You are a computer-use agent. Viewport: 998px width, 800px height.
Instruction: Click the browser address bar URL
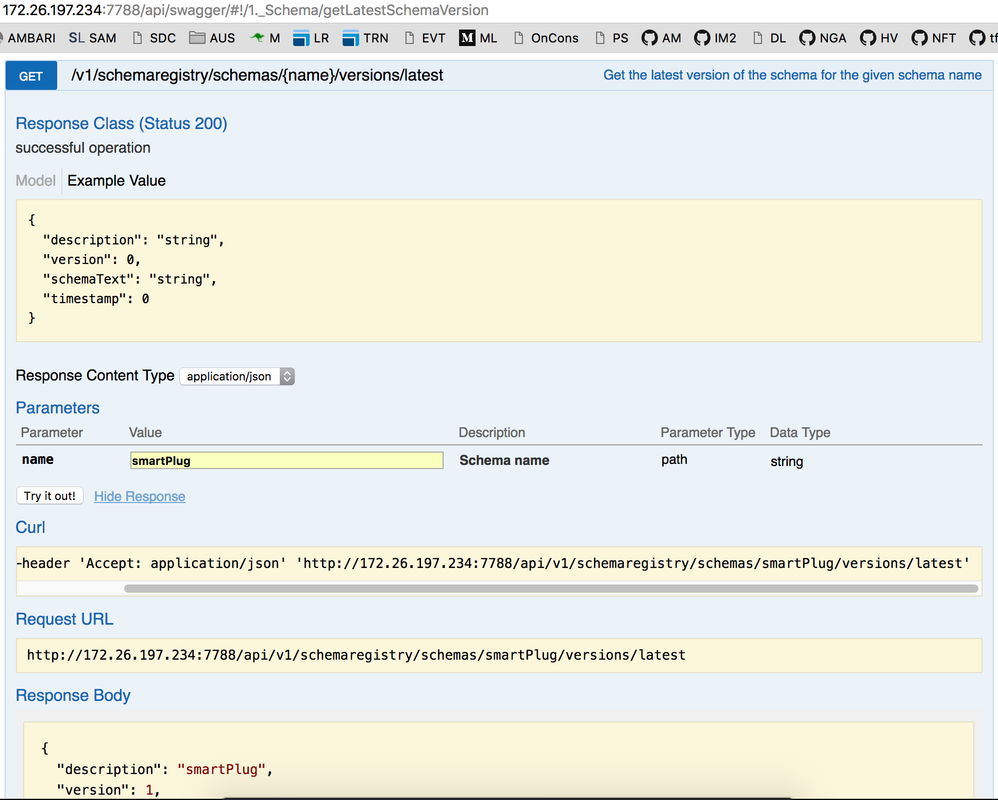[246, 10]
